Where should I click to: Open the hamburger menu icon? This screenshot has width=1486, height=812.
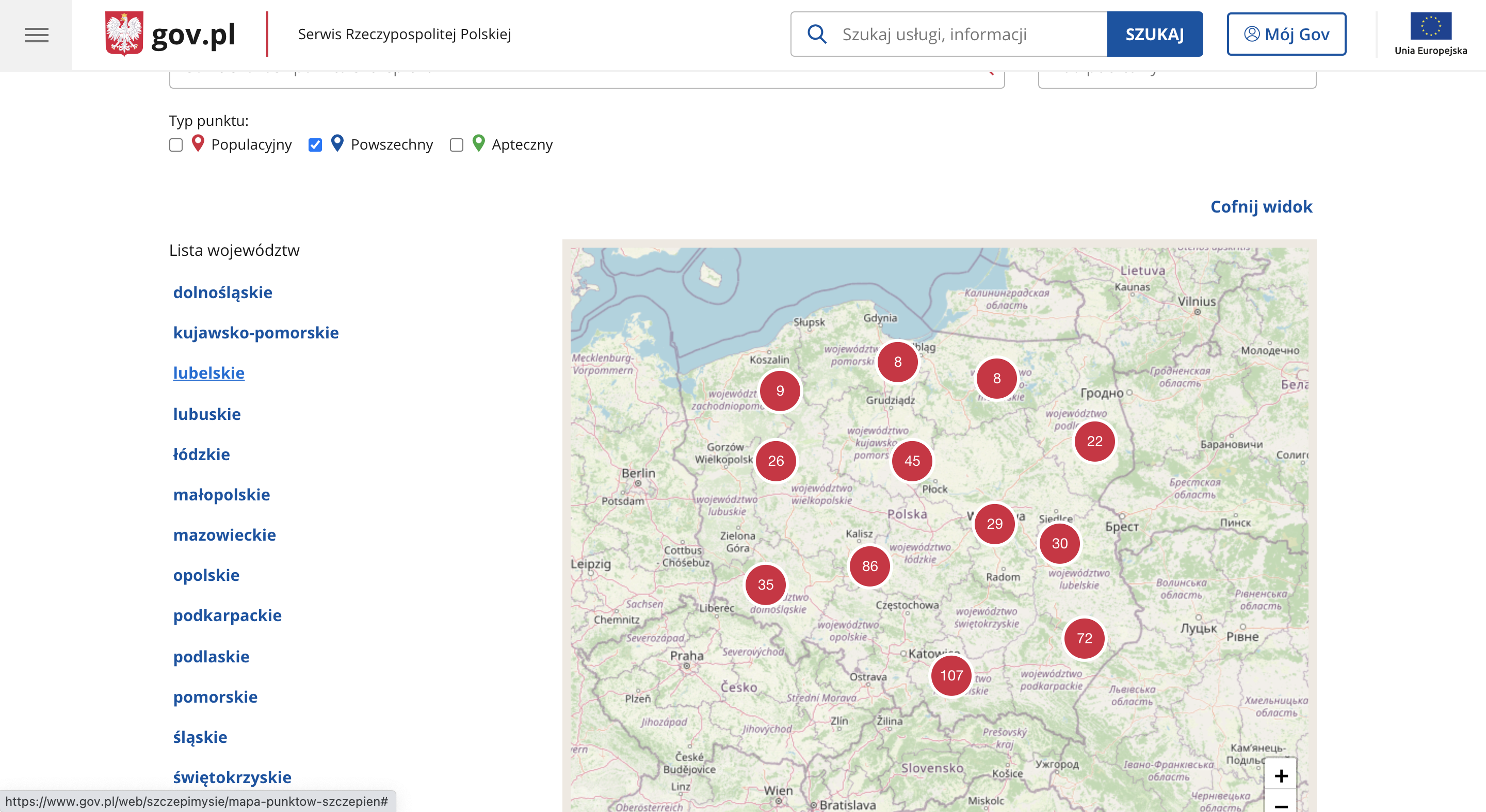click(36, 35)
